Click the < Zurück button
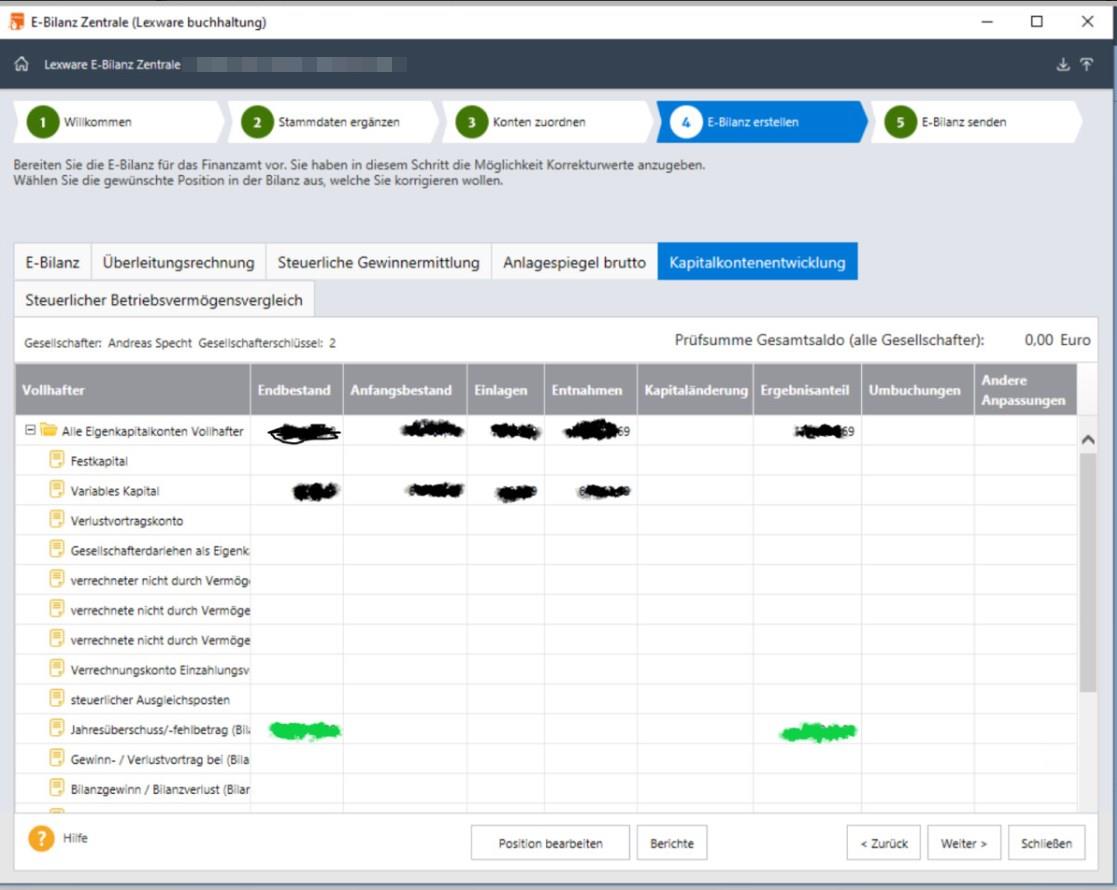Viewport: 1117px width, 890px height. point(883,843)
